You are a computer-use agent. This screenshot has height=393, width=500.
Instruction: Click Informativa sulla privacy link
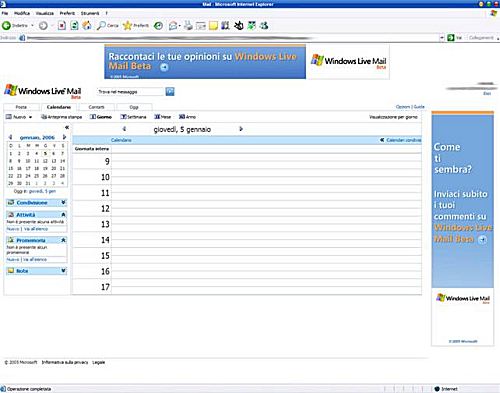[x=65, y=362]
